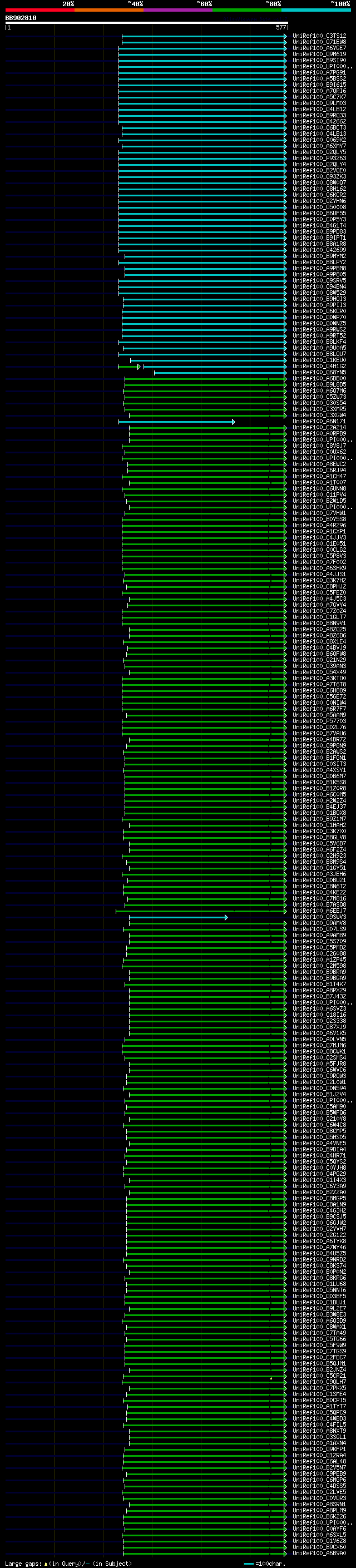Select the hit UniRef100_A4R296

tap(319, 526)
